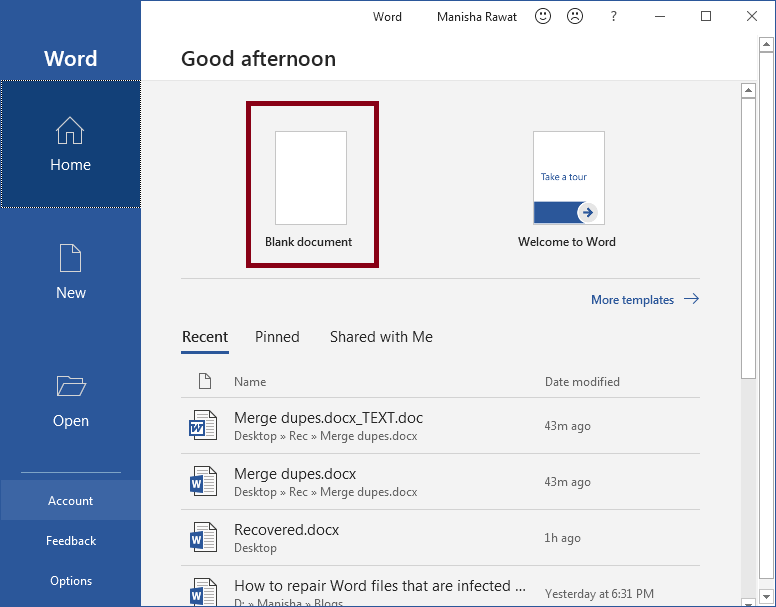Send a smile feedback face icon

[543, 16]
